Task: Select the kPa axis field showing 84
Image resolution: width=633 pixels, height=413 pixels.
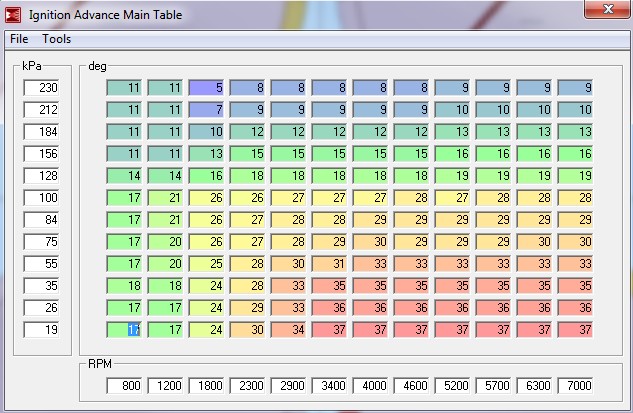Action: tap(41, 220)
